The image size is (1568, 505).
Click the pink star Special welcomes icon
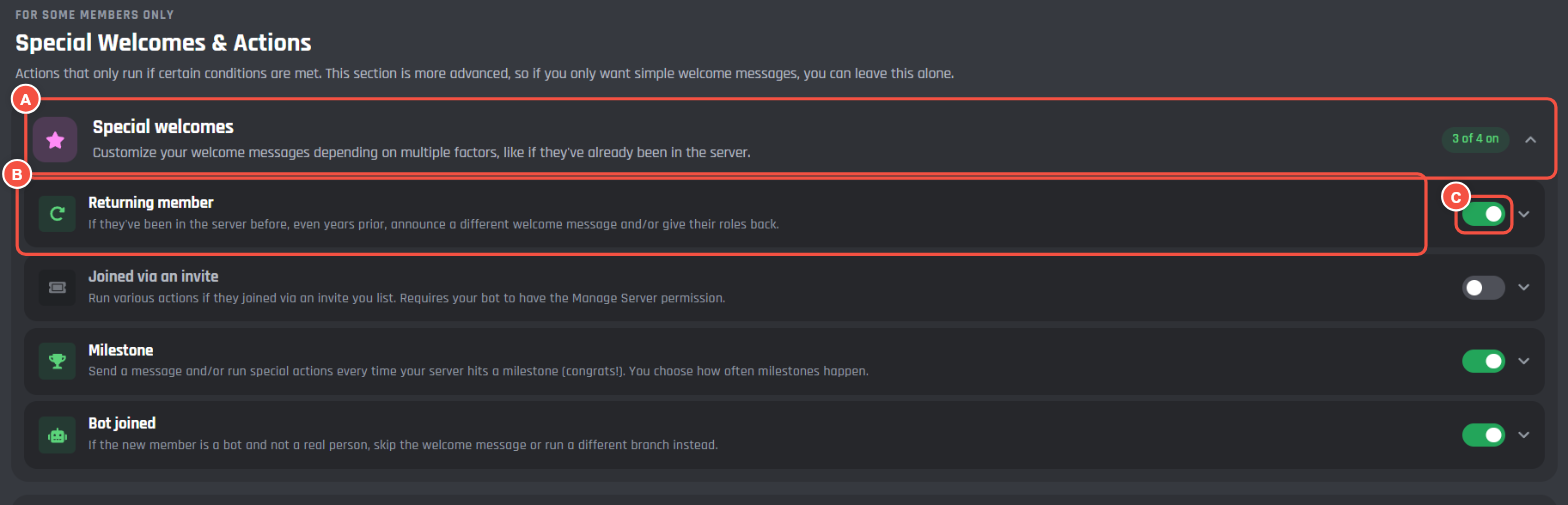pyautogui.click(x=55, y=140)
